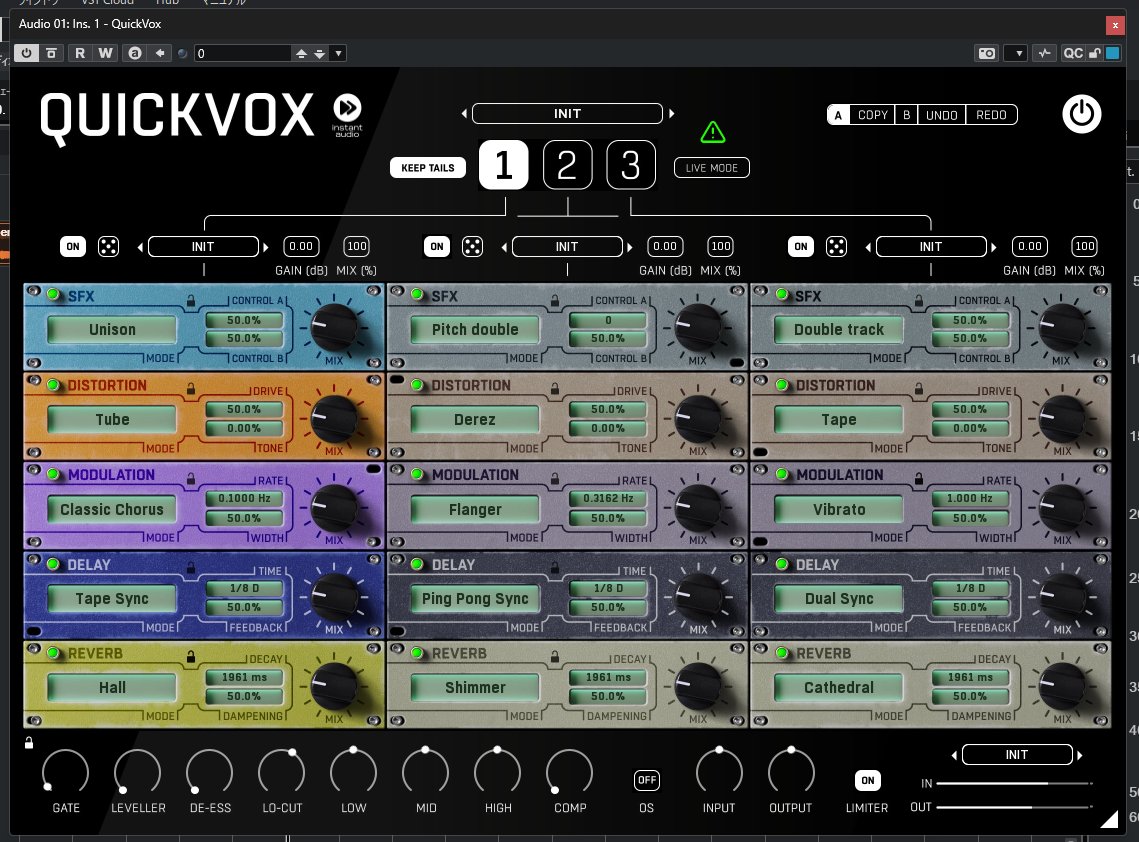Click the chain 1 Modulation RATE 0.1000 Hz value

pyautogui.click(x=244, y=498)
